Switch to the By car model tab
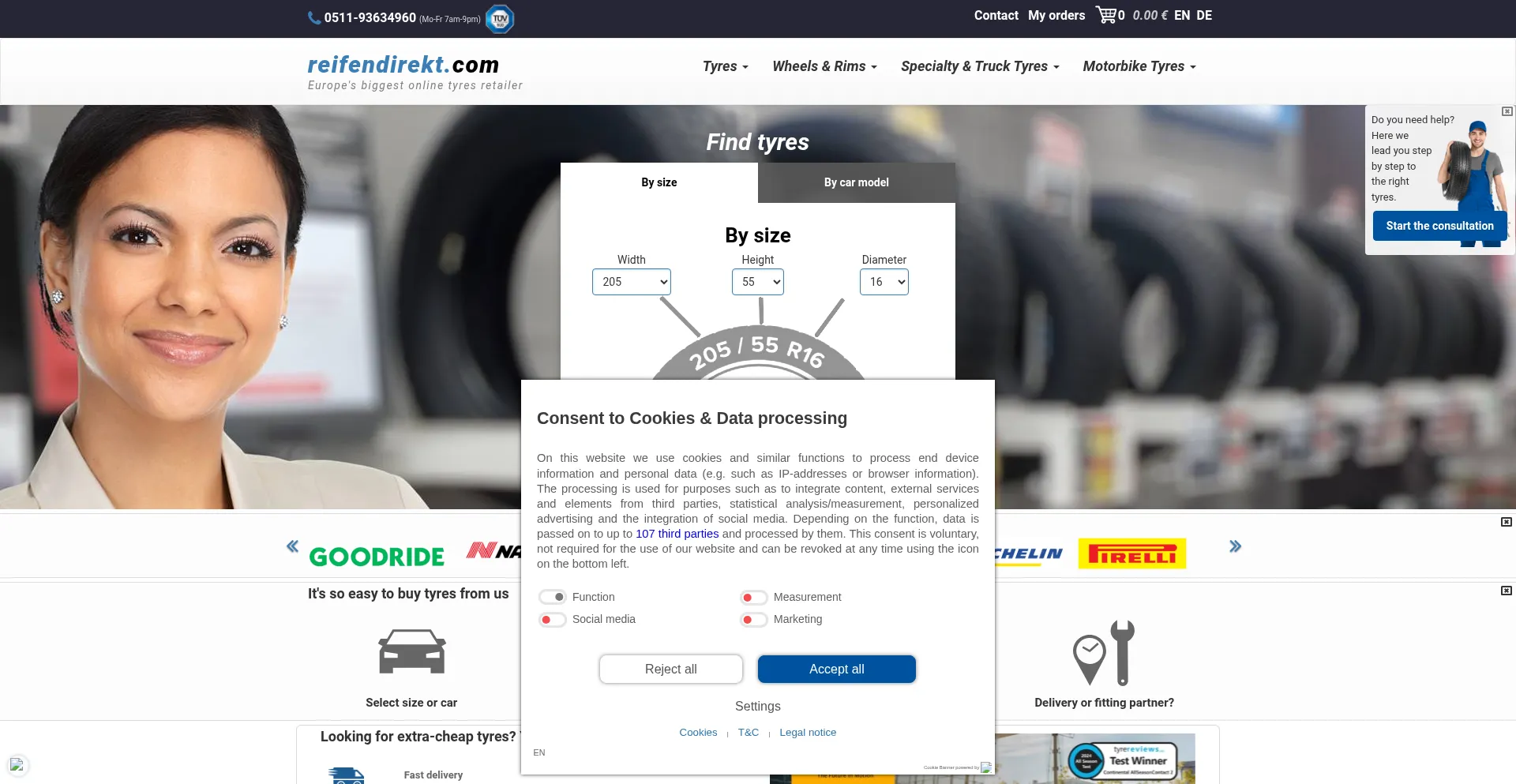Viewport: 1516px width, 784px height. pyautogui.click(x=856, y=182)
